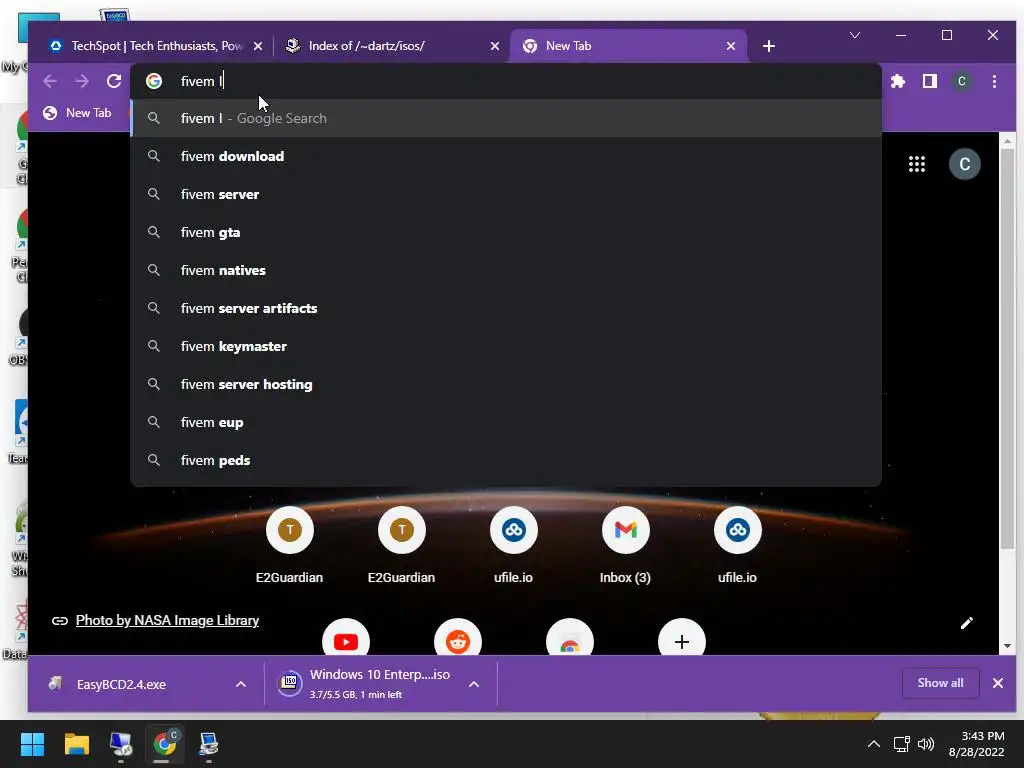1024x768 pixels.
Task: Open the first ufile.io shortcut
Action: (x=513, y=546)
